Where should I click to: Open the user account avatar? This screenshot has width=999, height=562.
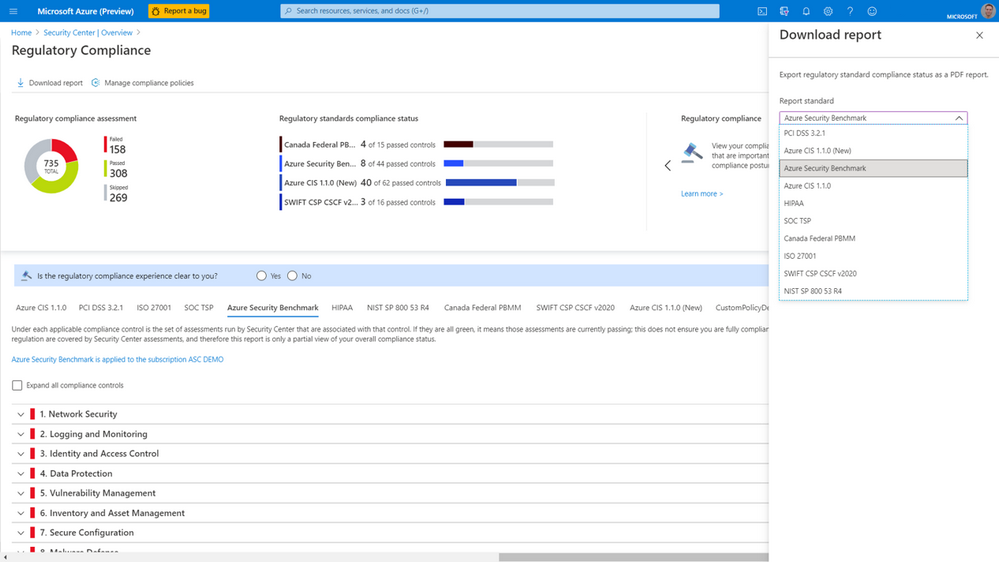[988, 11]
